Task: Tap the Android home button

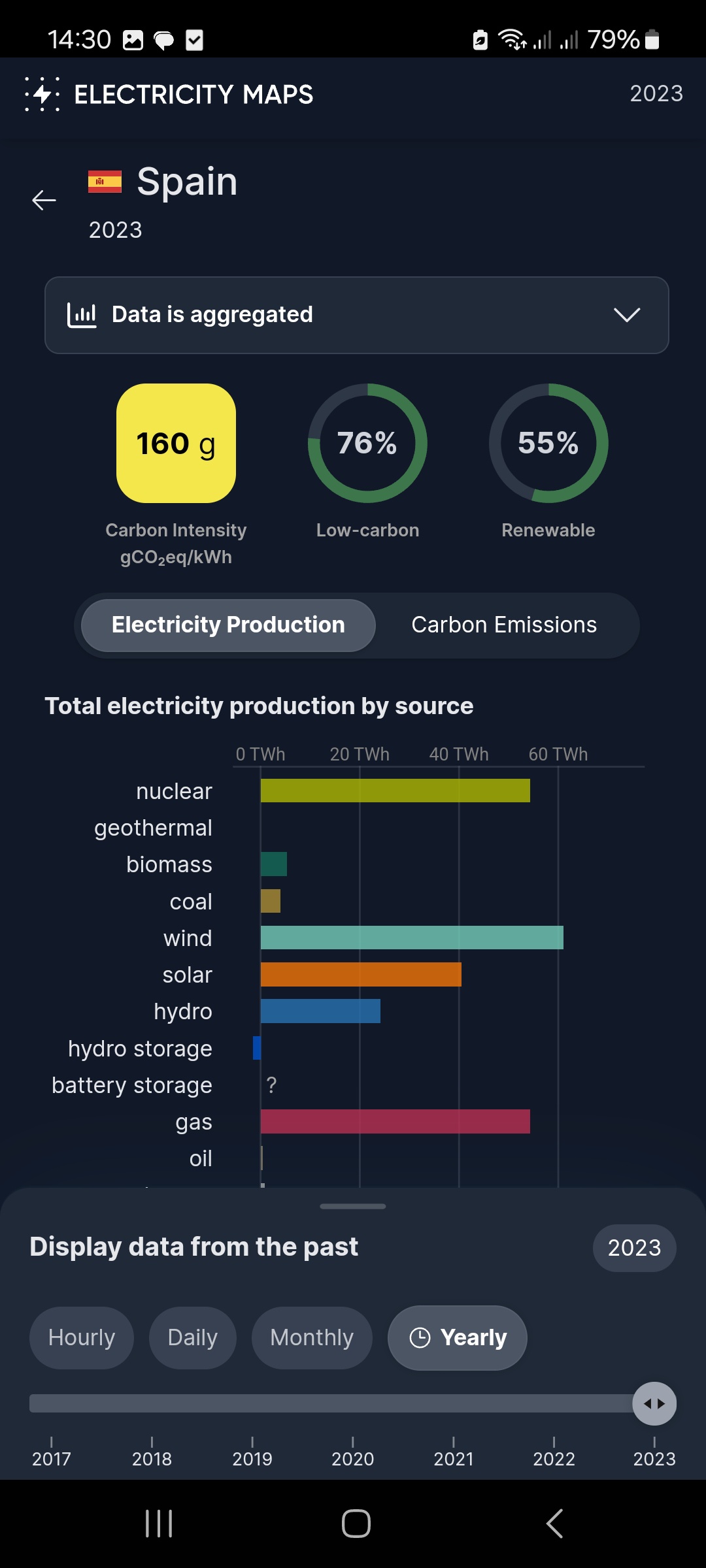Action: click(x=356, y=1524)
